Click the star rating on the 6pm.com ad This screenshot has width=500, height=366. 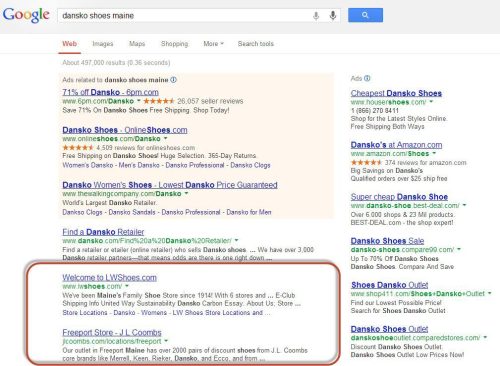coord(159,101)
